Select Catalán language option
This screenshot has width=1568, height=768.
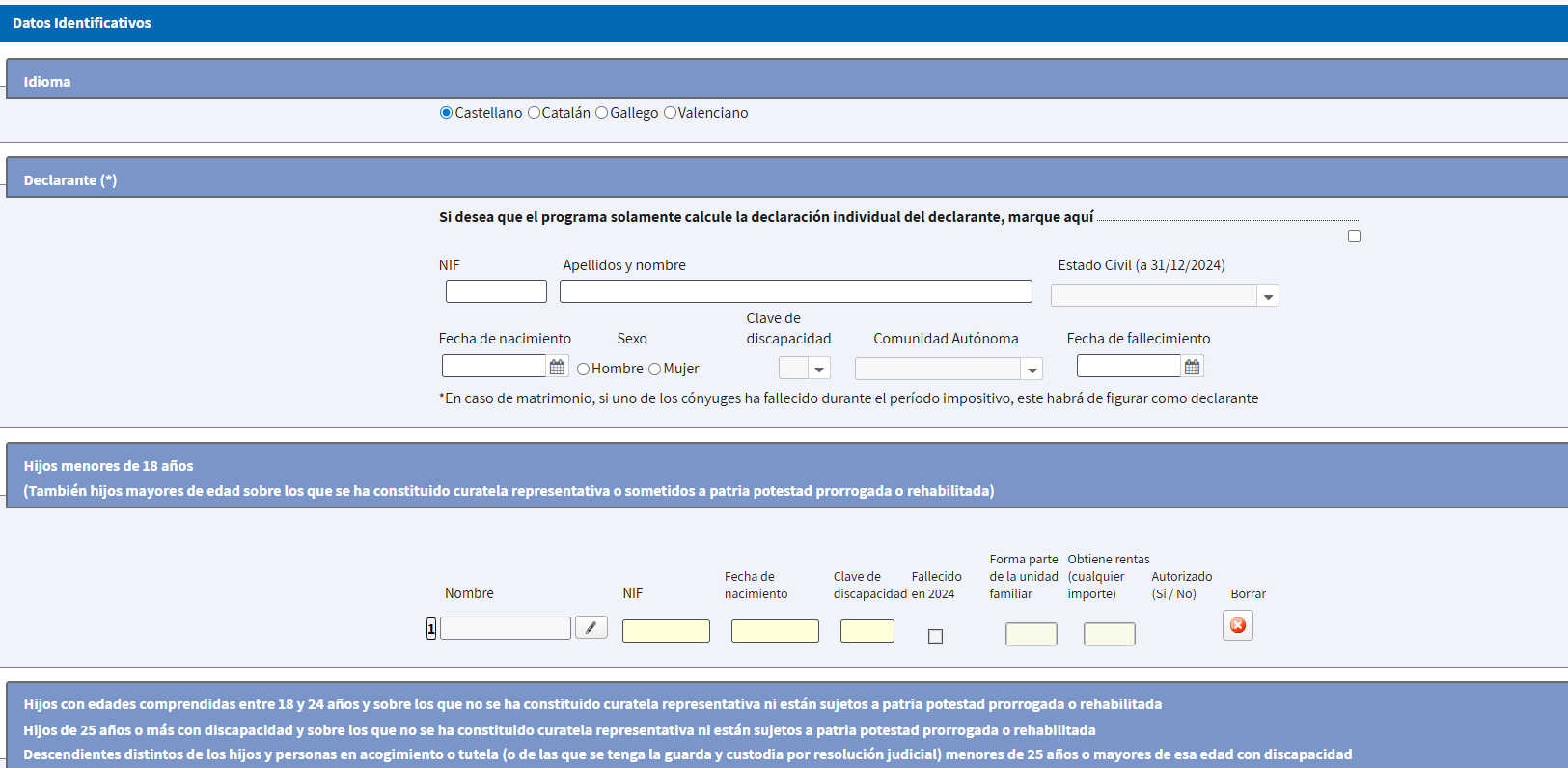[534, 113]
